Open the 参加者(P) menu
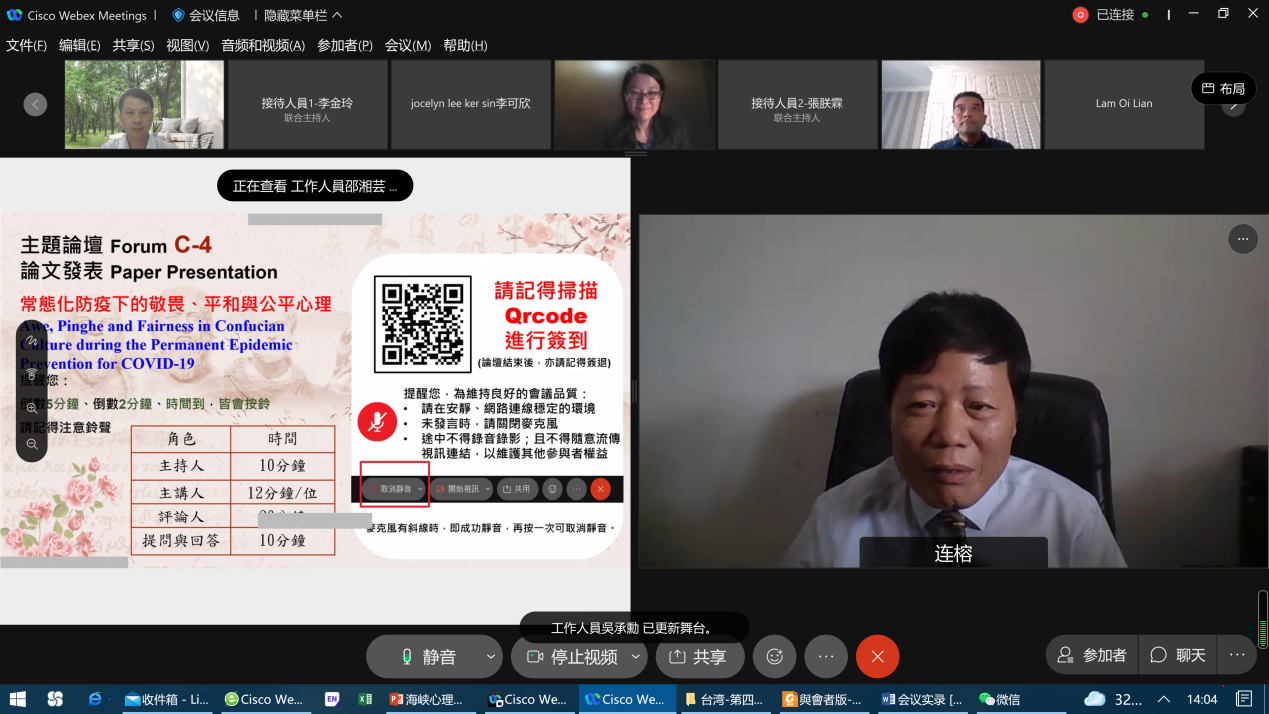This screenshot has height=714, width=1269. 345,45
